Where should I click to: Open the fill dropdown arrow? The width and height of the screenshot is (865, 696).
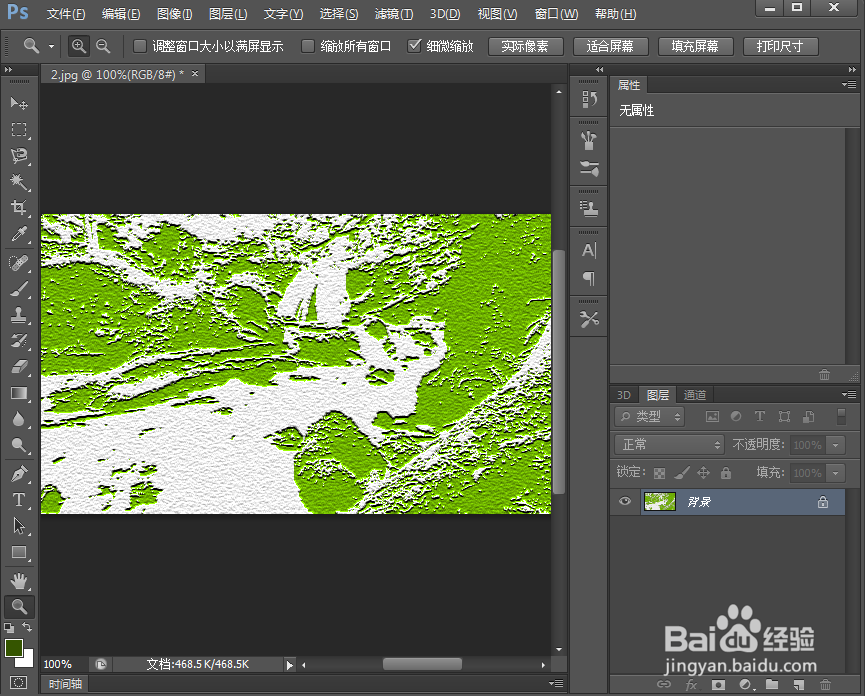pos(836,473)
